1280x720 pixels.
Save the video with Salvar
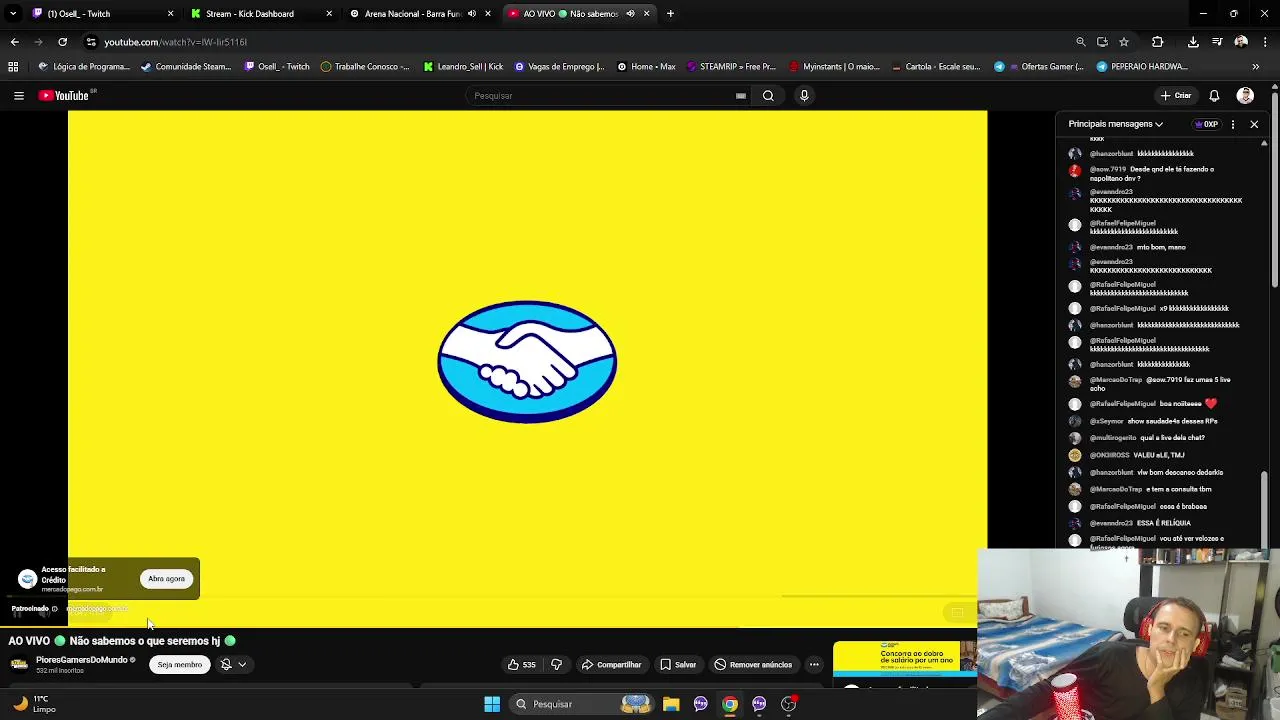pos(678,665)
